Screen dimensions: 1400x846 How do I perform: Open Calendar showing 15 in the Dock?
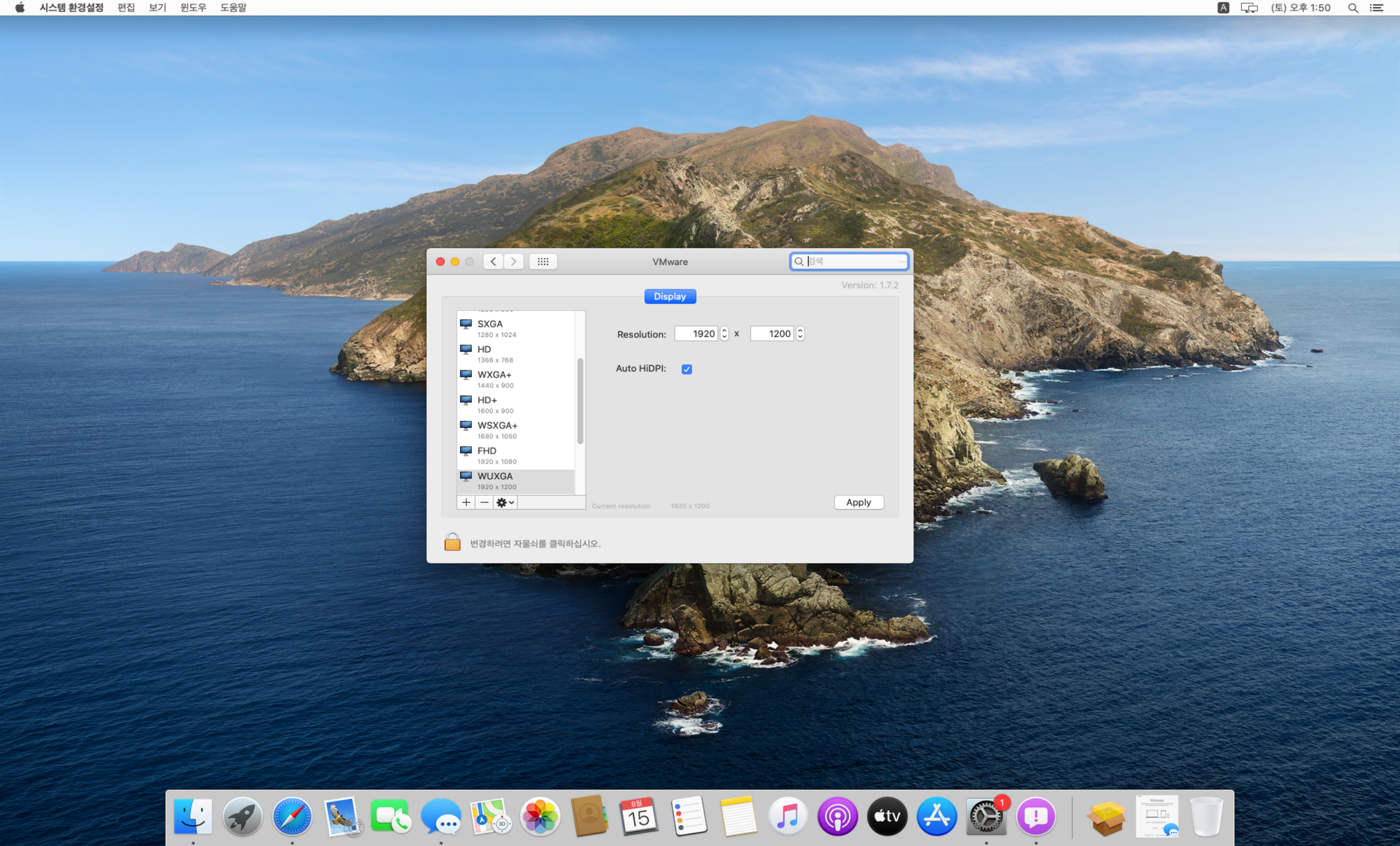pos(639,816)
